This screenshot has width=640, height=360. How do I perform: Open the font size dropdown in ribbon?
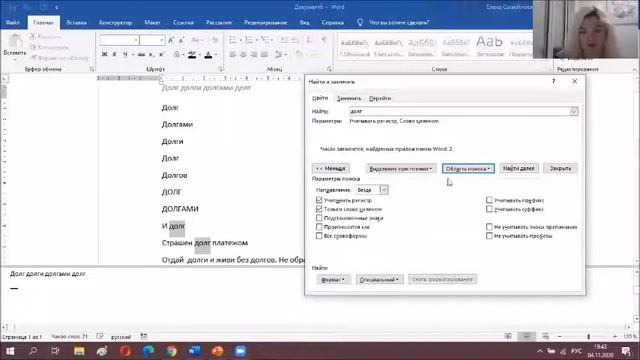(162, 40)
